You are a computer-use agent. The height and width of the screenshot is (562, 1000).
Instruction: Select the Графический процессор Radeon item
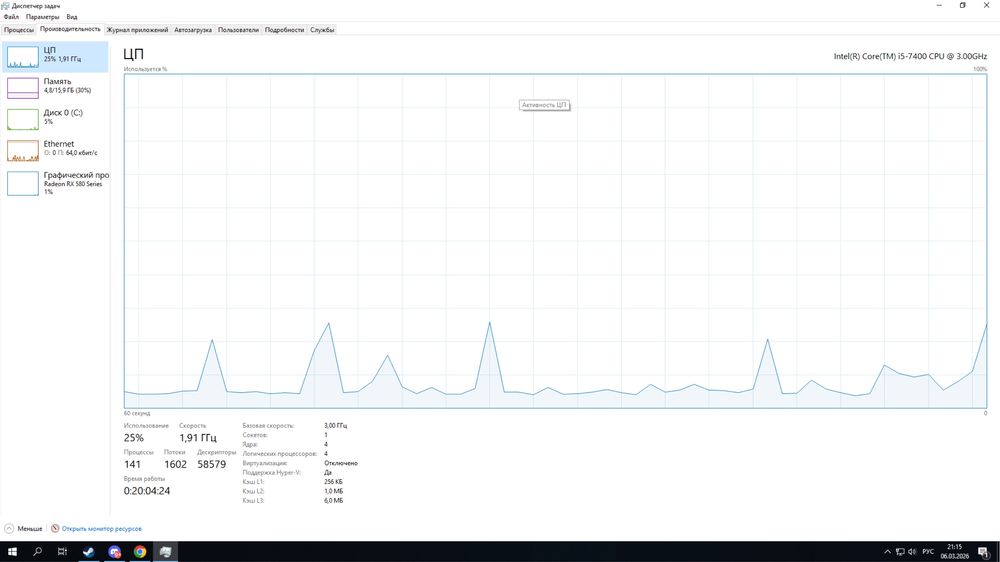pos(55,182)
